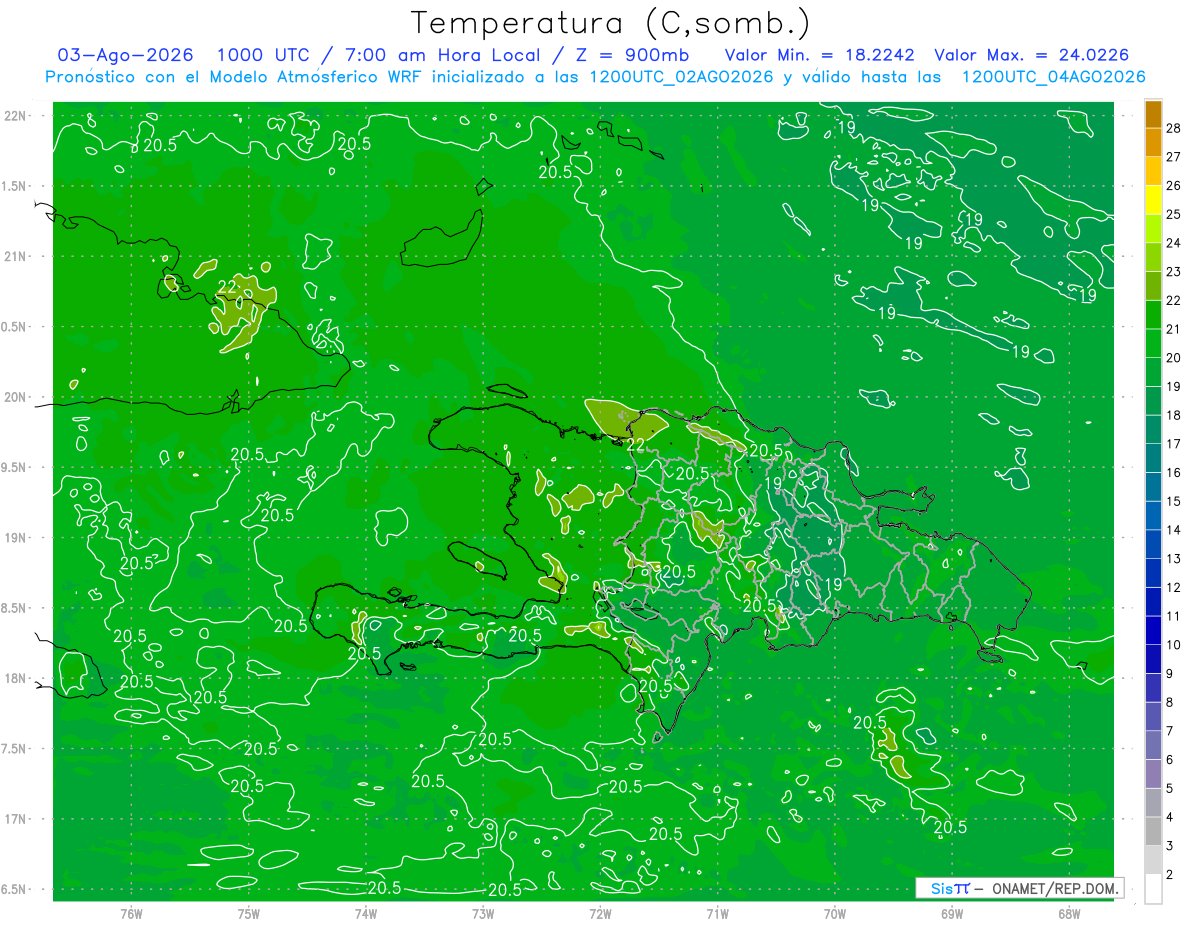The height and width of the screenshot is (927, 1200).
Task: Click the '6.5N' latitude label
Action: pos(14,890)
